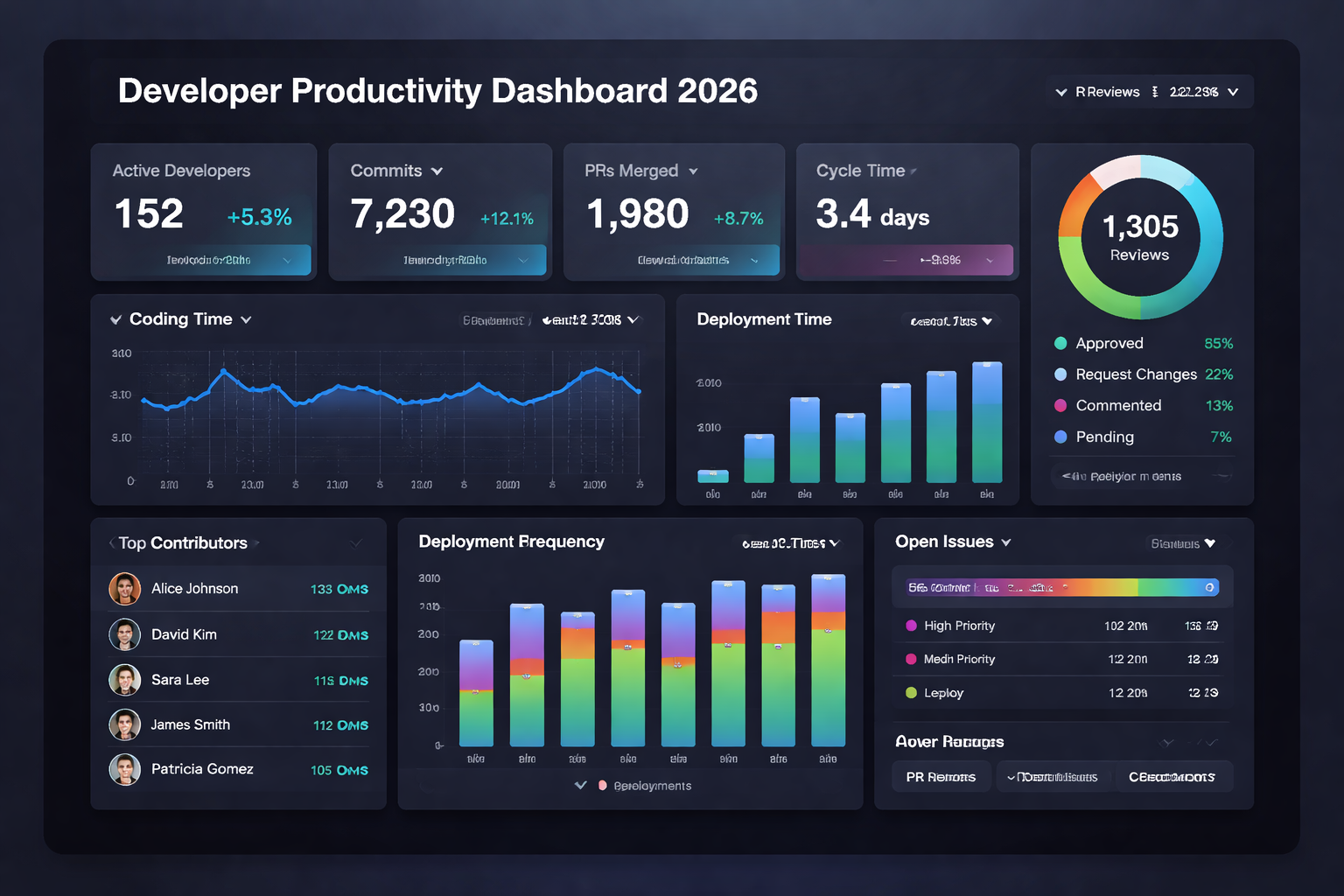The height and width of the screenshot is (896, 1344).
Task: Click the 7,230 Commits value
Action: click(402, 214)
